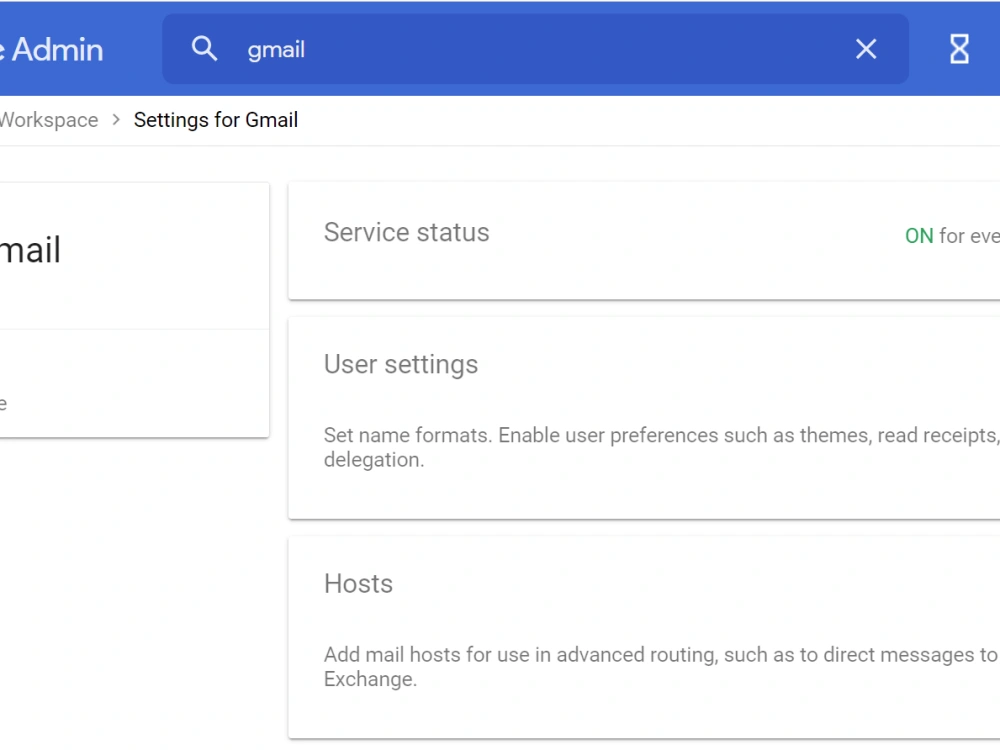The image size is (1000, 750).
Task: Open the hourglass tasks icon
Action: [959, 49]
